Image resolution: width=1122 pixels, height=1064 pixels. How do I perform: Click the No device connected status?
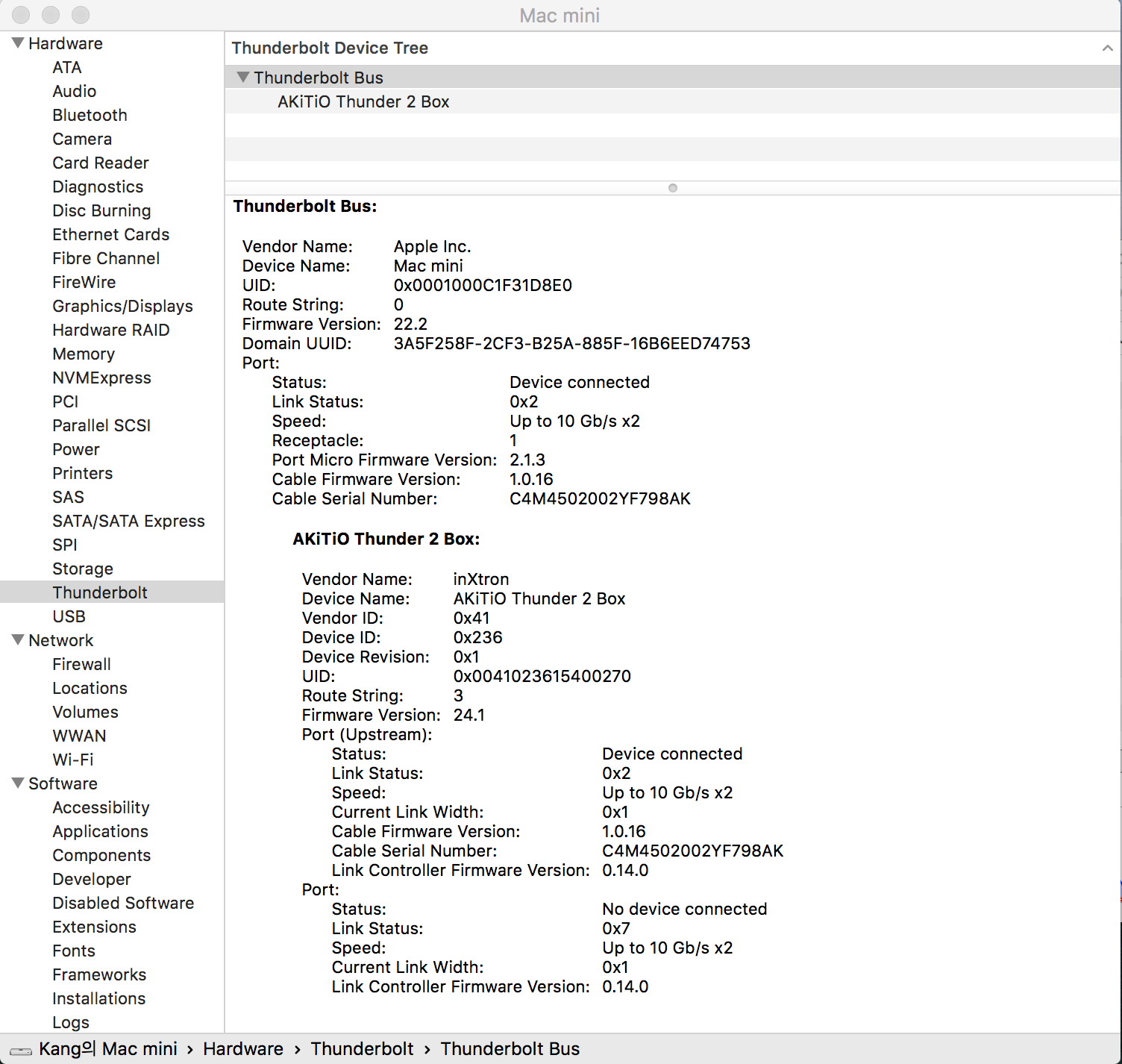685,909
